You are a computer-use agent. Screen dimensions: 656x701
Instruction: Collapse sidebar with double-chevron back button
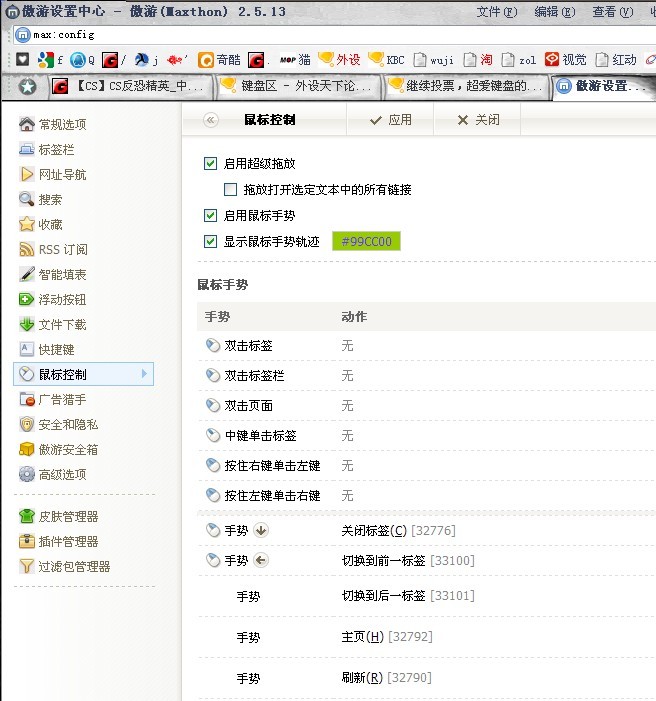[211, 120]
